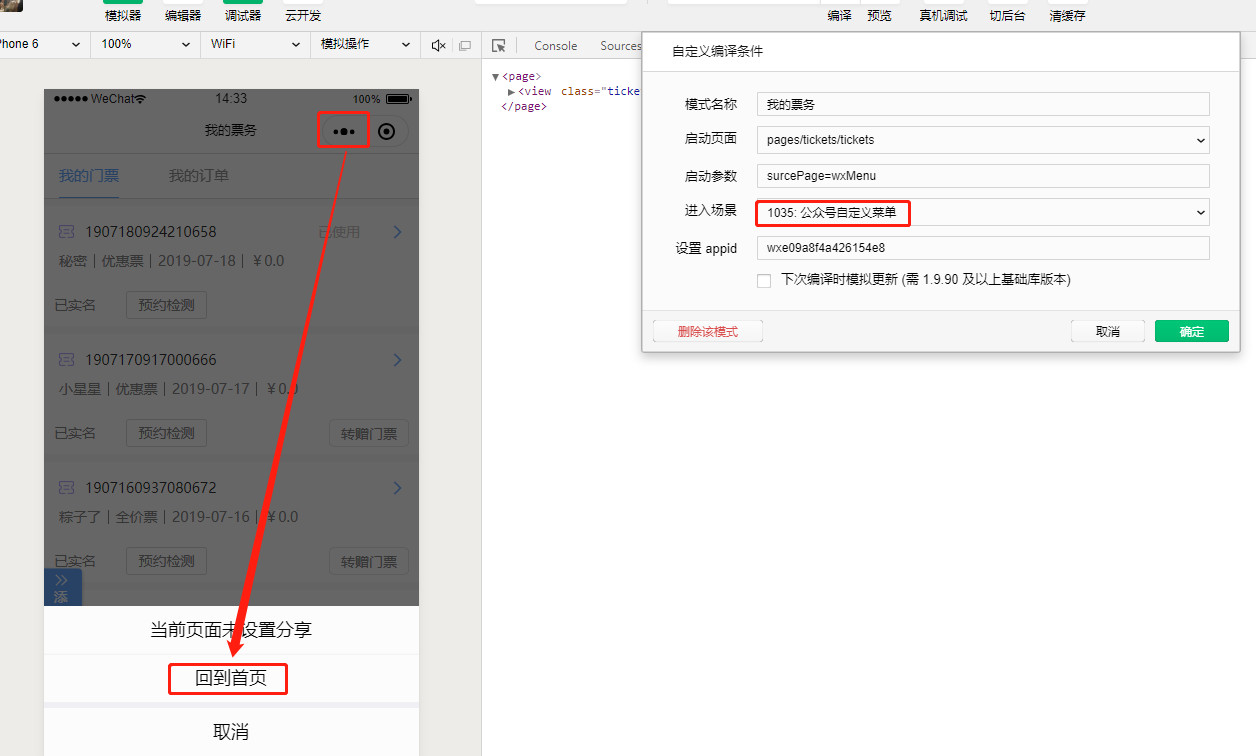Image resolution: width=1256 pixels, height=756 pixels.
Task: Tap 预约检测 under ticket 1907160937080672
Action: click(166, 561)
